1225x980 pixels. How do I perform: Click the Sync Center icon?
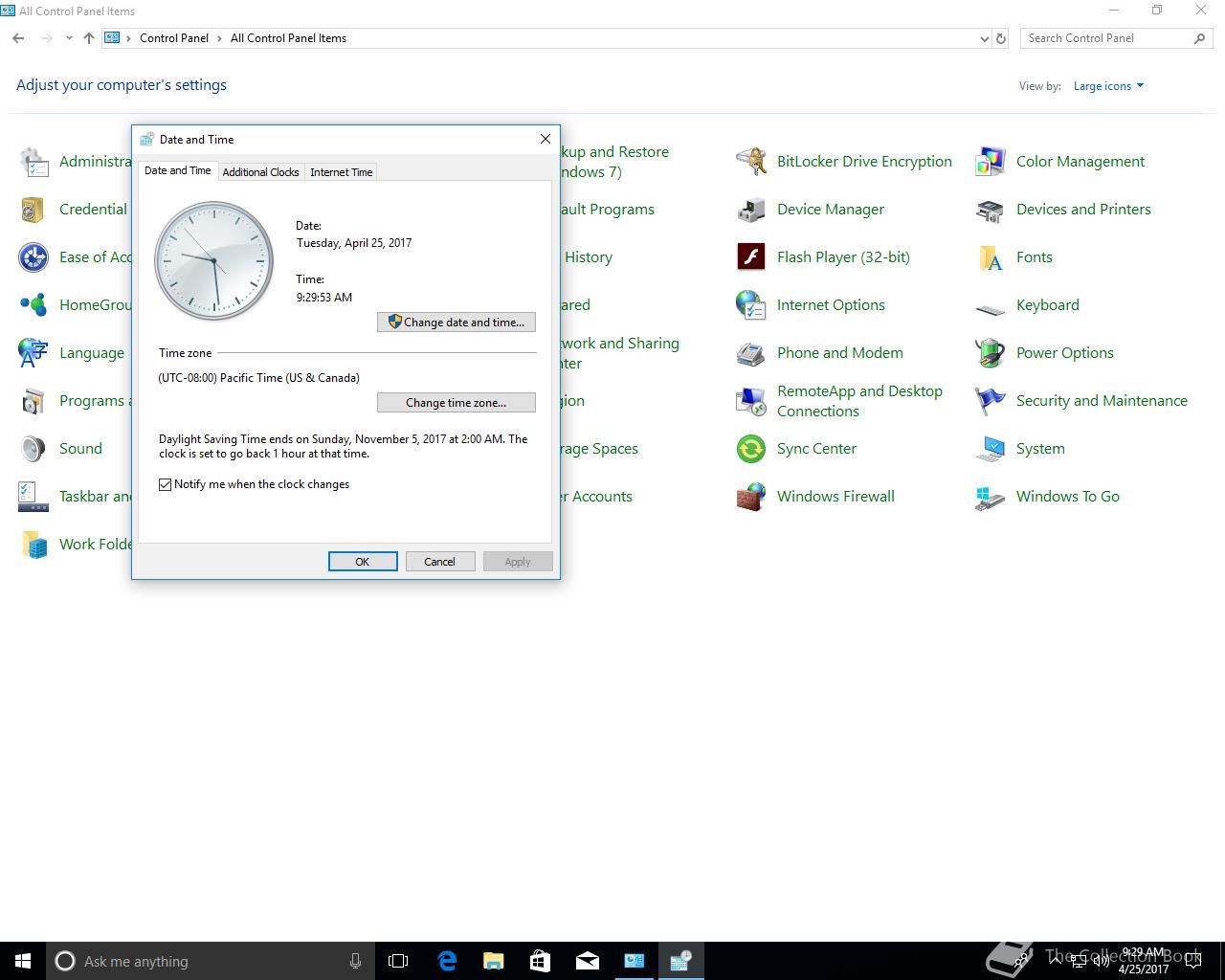[x=751, y=449]
